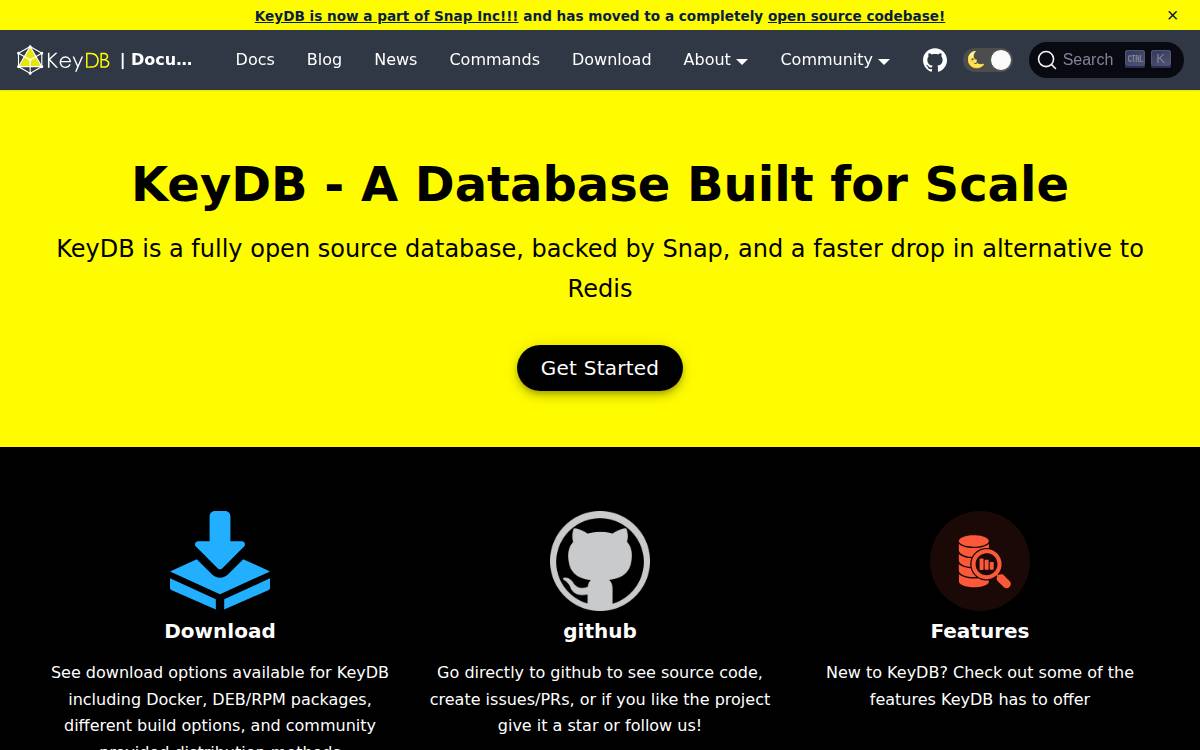Open the News nav item
The image size is (1200, 750).
(x=396, y=60)
